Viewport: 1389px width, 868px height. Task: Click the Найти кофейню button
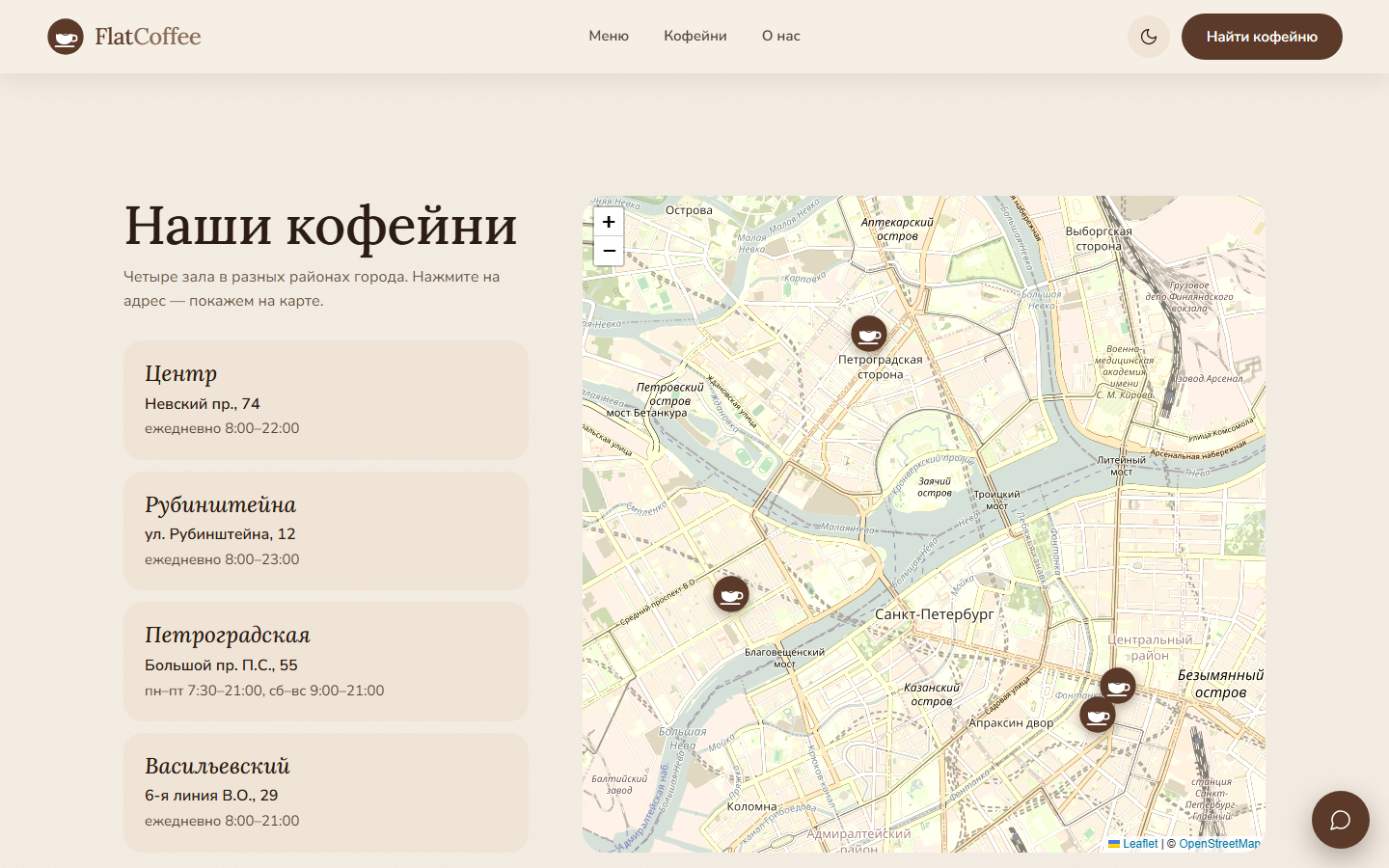(x=1262, y=37)
